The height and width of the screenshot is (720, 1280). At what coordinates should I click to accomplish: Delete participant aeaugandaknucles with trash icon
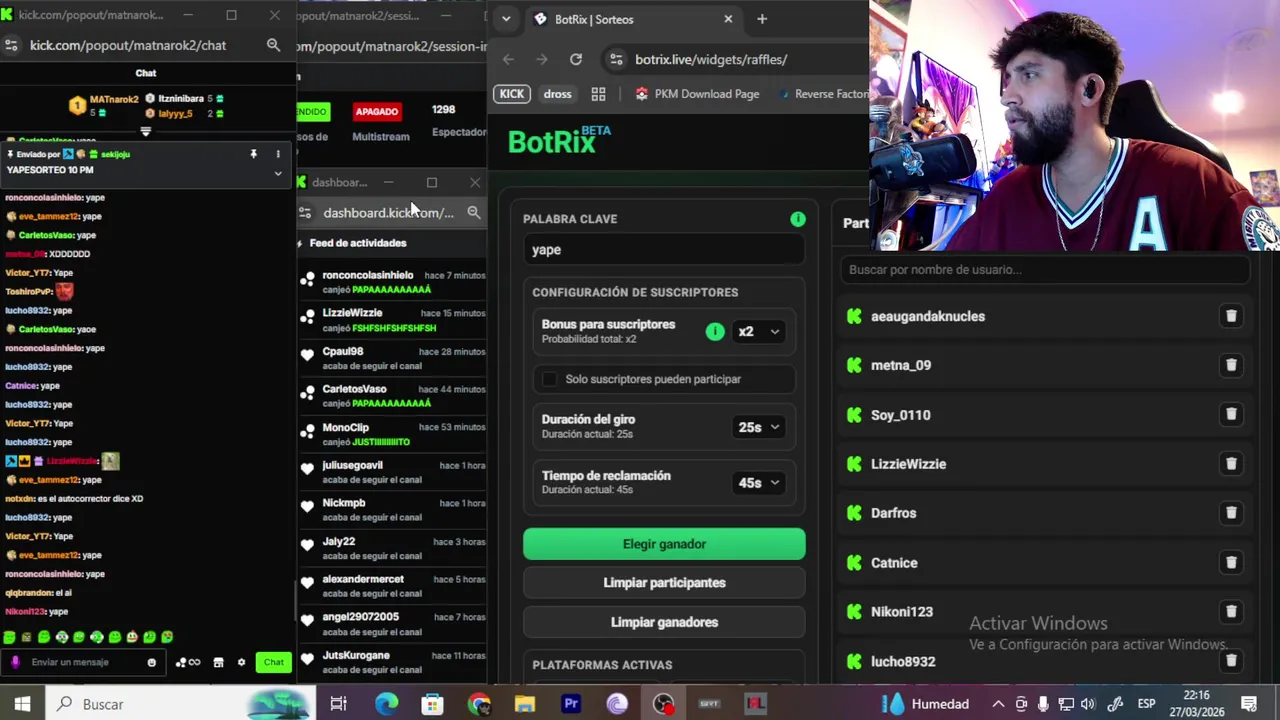coord(1231,316)
